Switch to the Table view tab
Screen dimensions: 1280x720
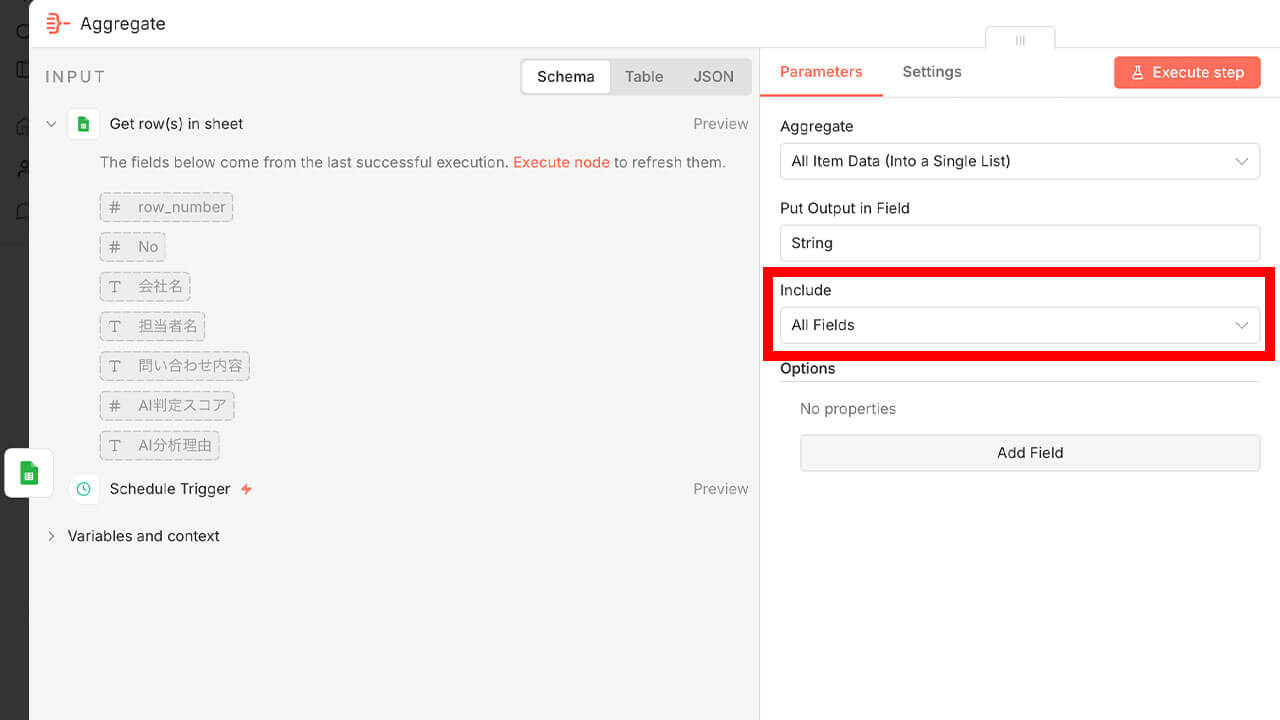644,77
